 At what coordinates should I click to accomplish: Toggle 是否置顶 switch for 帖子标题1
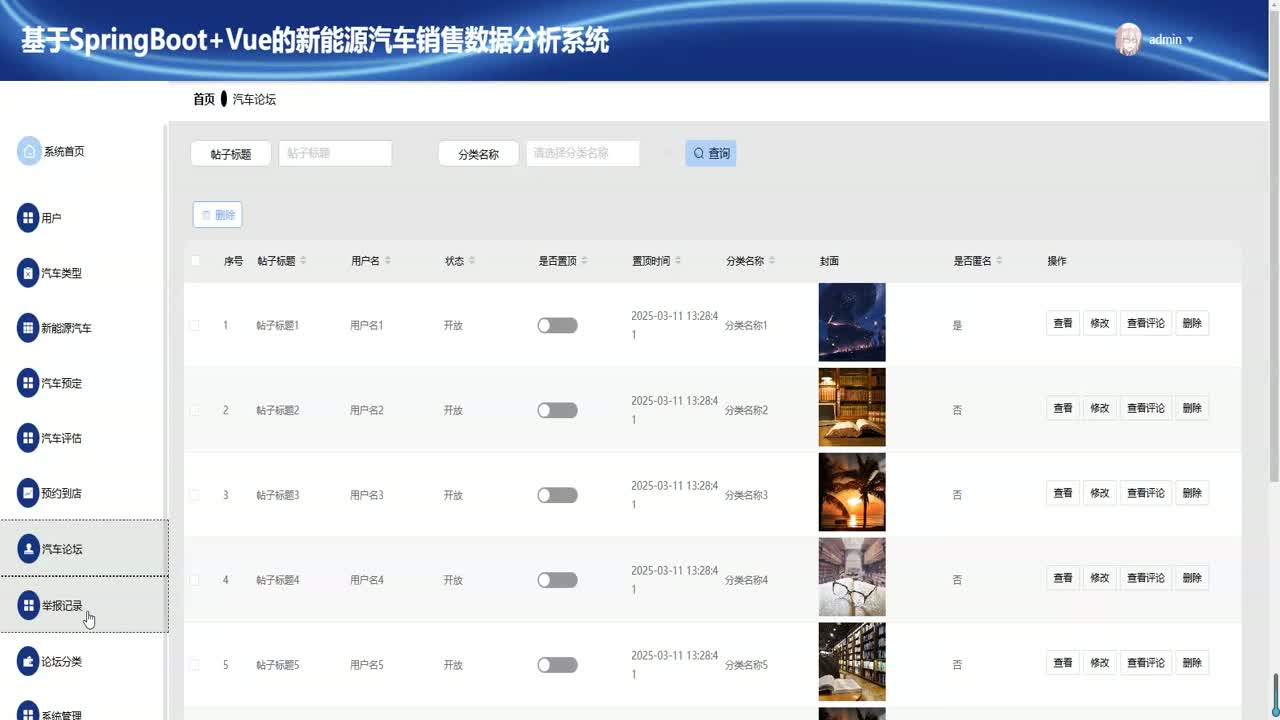coord(557,325)
